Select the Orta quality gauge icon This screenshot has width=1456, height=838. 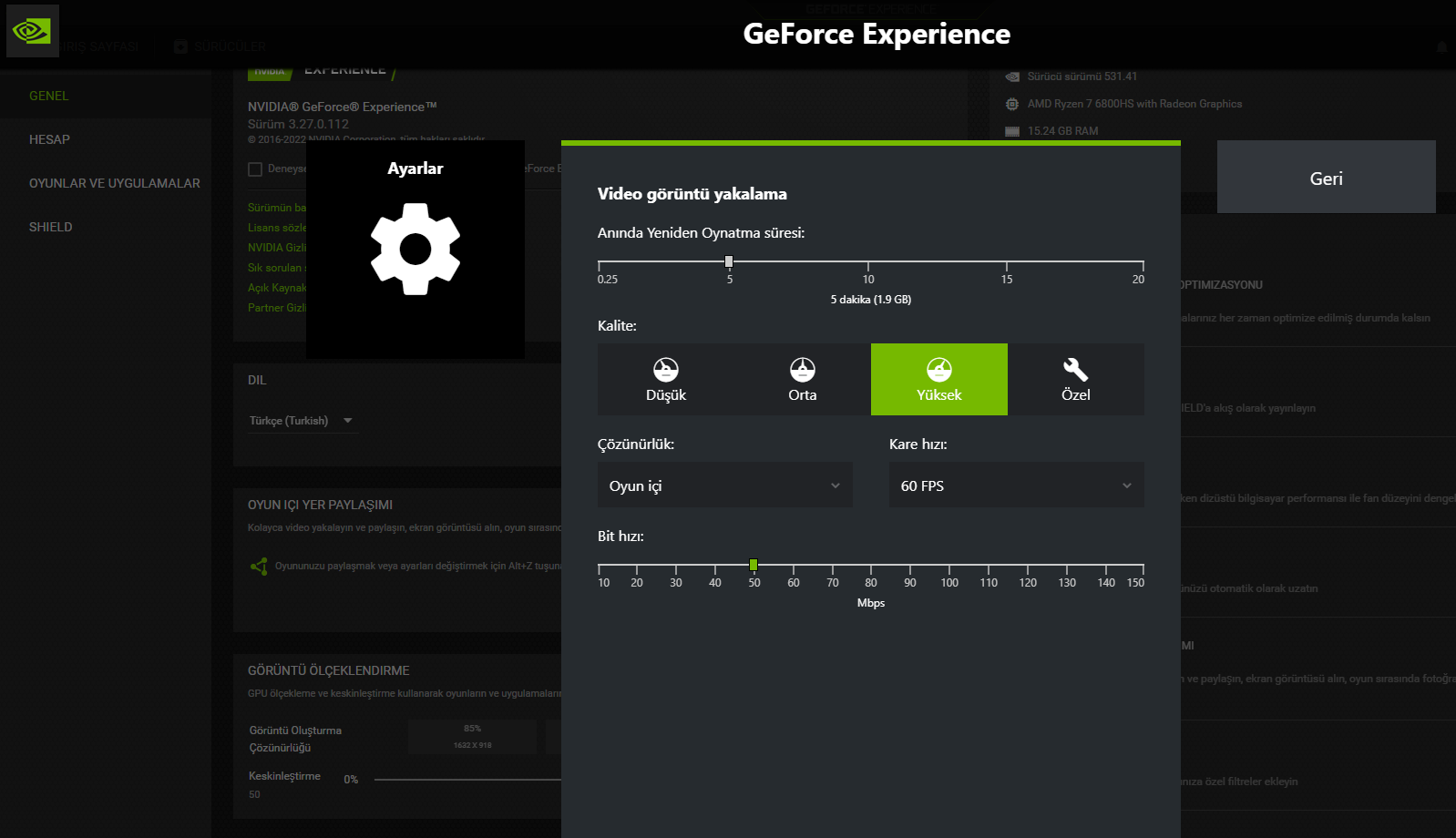[x=802, y=370]
